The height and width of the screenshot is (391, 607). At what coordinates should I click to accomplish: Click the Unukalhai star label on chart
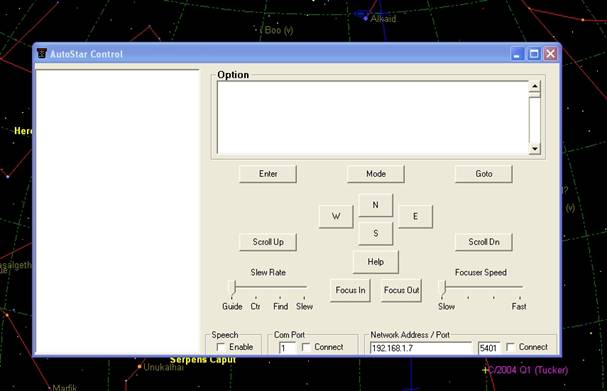(x=163, y=367)
